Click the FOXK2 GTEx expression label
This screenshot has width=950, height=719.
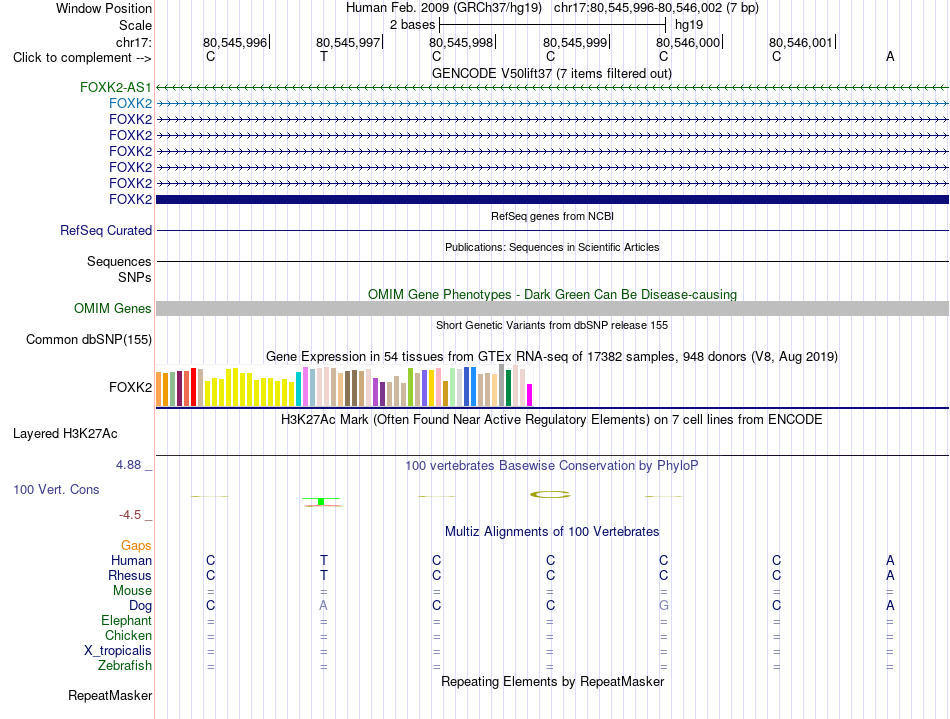130,387
